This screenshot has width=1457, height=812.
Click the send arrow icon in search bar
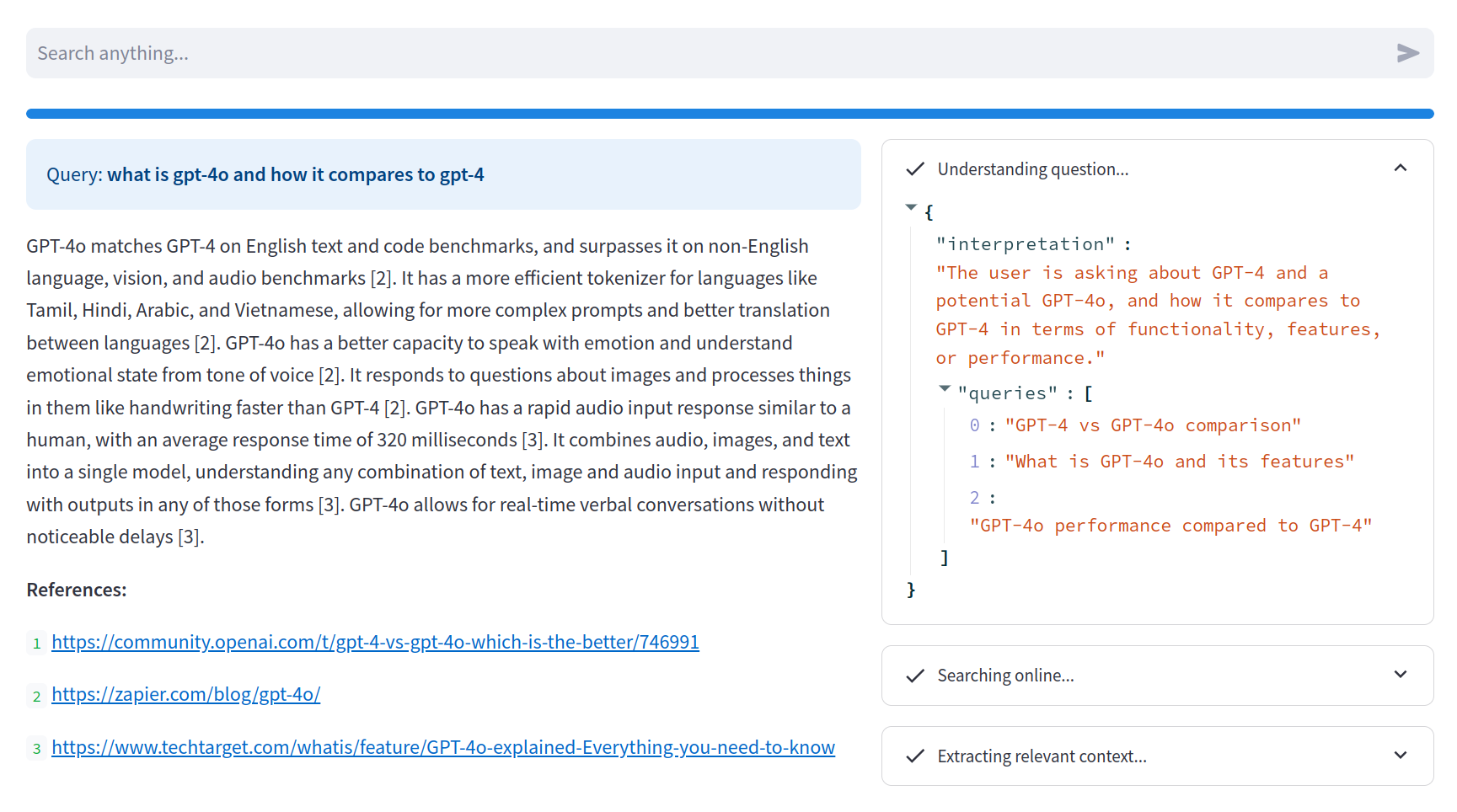coord(1407,53)
